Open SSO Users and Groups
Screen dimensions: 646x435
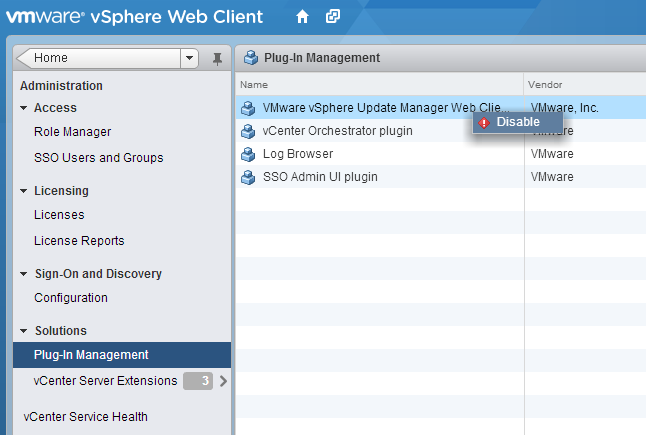tap(98, 158)
